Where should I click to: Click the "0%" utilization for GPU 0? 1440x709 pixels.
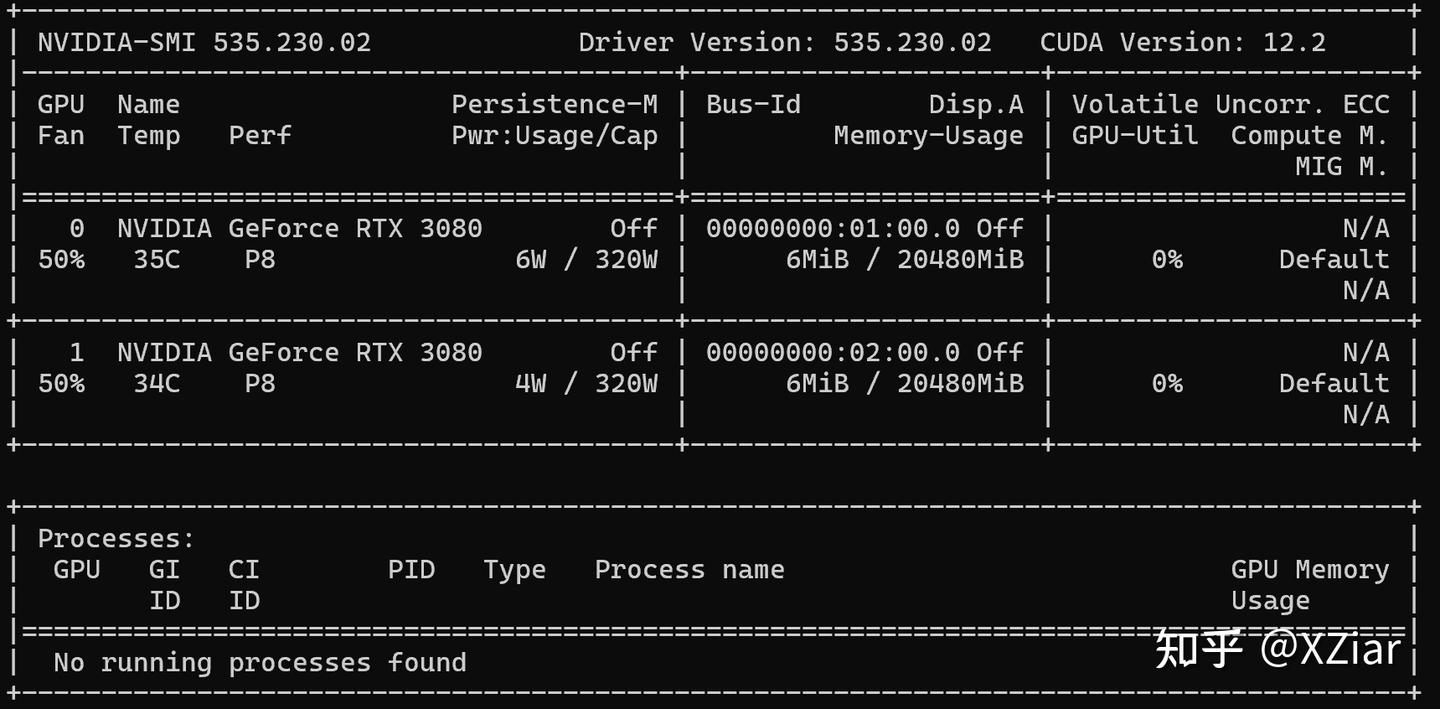pyautogui.click(x=1167, y=259)
